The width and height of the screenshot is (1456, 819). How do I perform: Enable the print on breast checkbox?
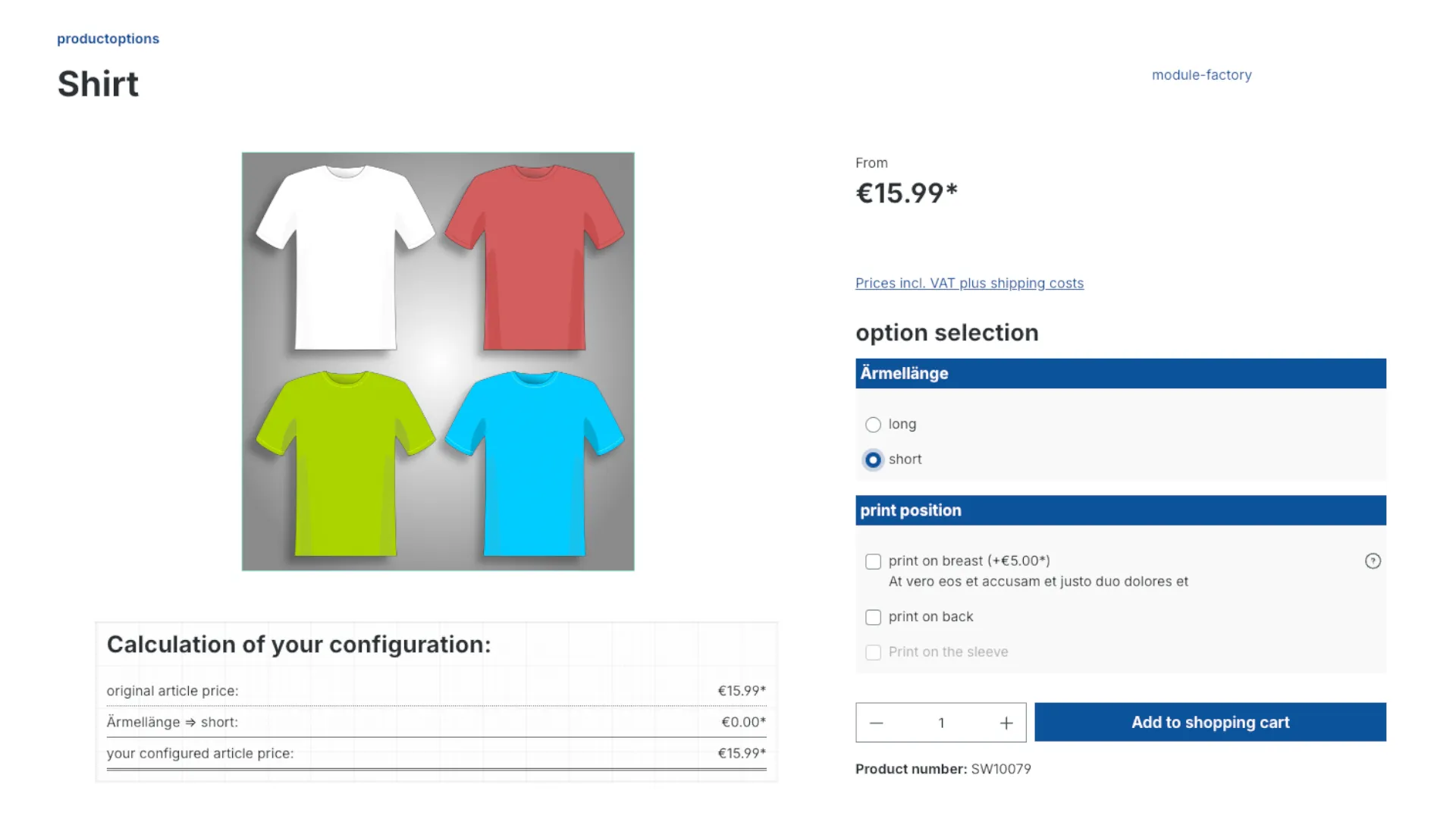[873, 561]
